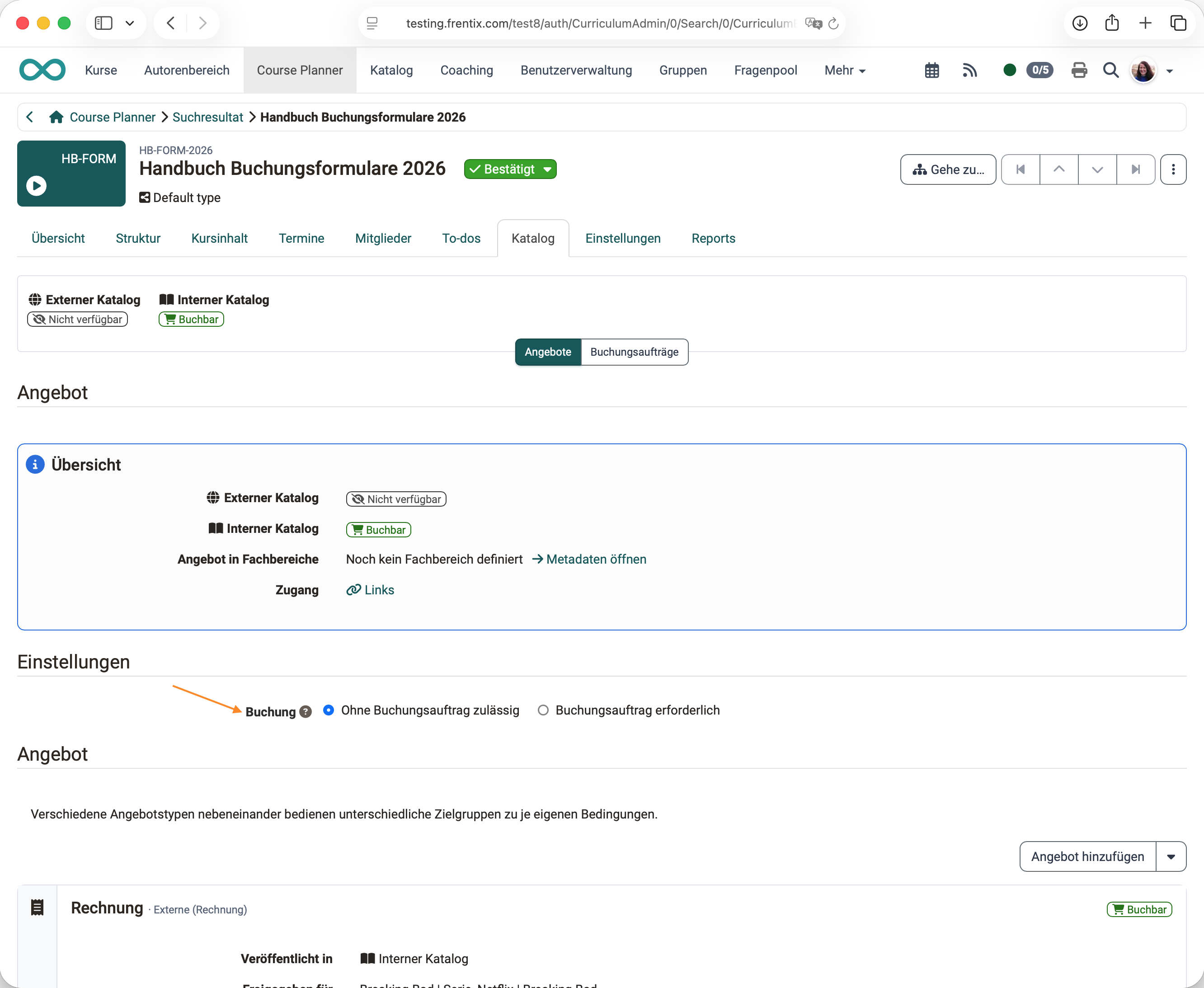
Task: Go to the next element arrow
Action: pyautogui.click(x=1097, y=169)
